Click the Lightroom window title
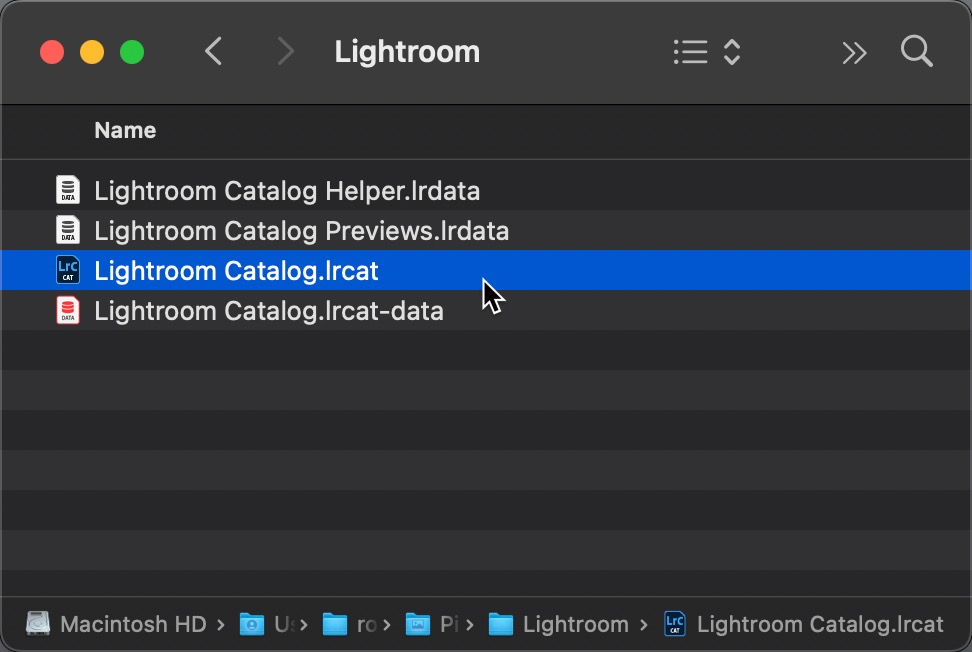972x652 pixels. click(x=407, y=51)
